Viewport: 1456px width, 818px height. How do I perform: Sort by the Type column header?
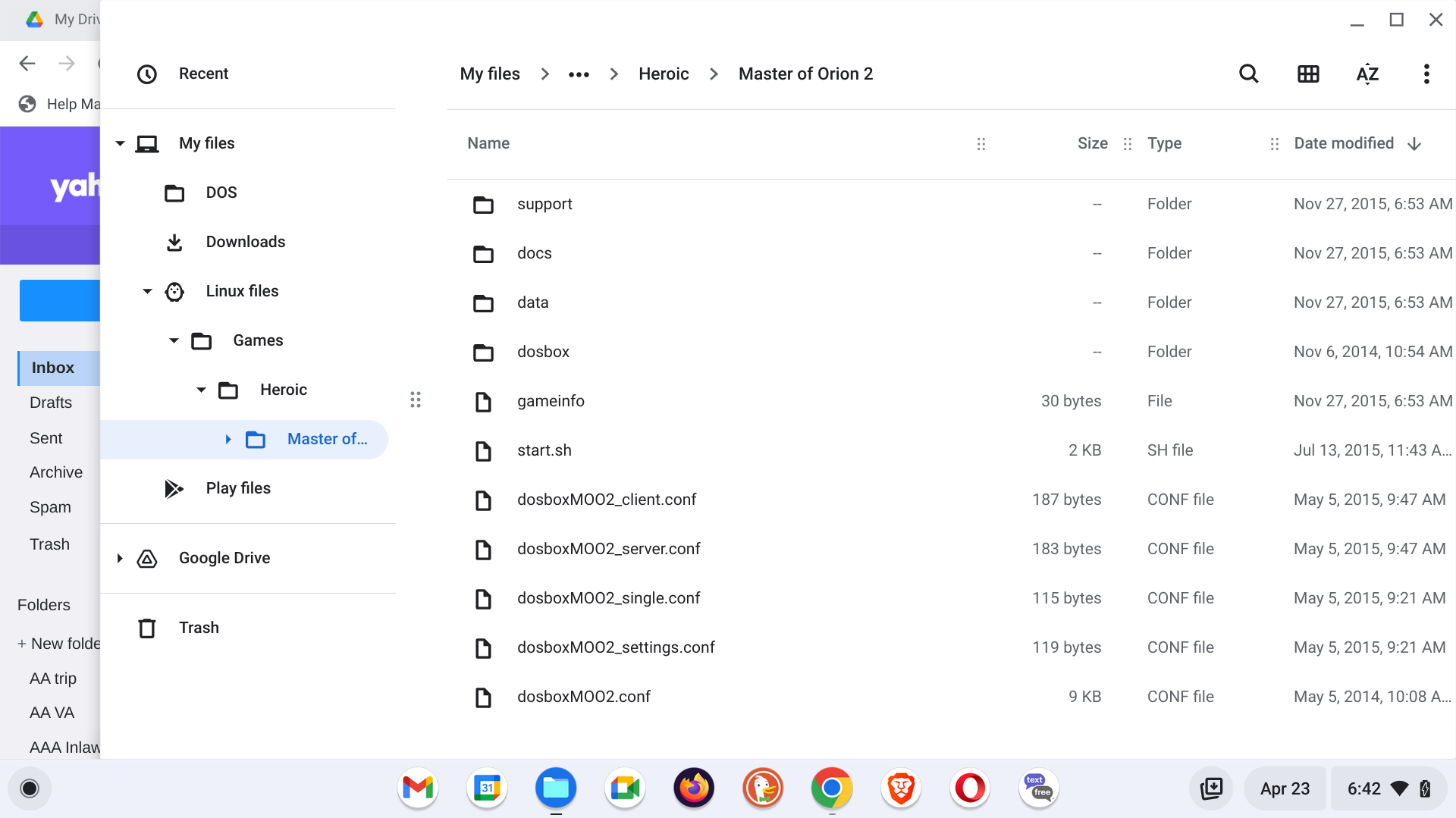pos(1164,143)
